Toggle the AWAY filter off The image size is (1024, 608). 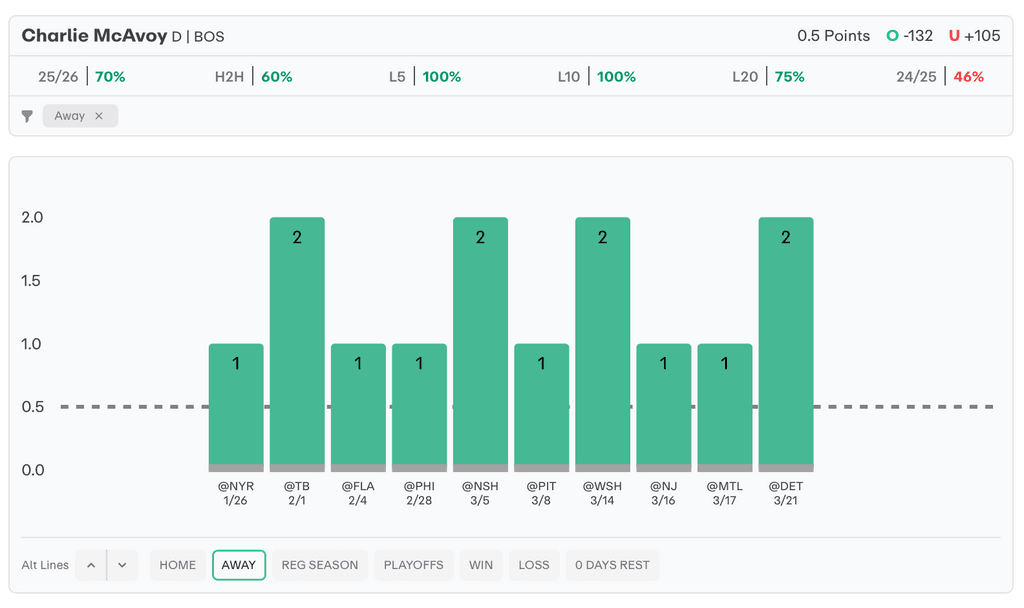point(239,565)
